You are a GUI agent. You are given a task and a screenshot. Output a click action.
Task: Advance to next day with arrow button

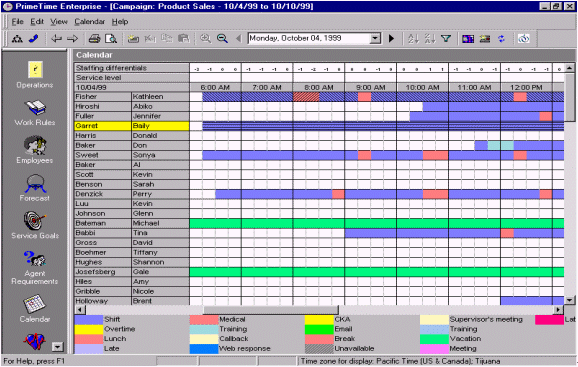click(391, 38)
